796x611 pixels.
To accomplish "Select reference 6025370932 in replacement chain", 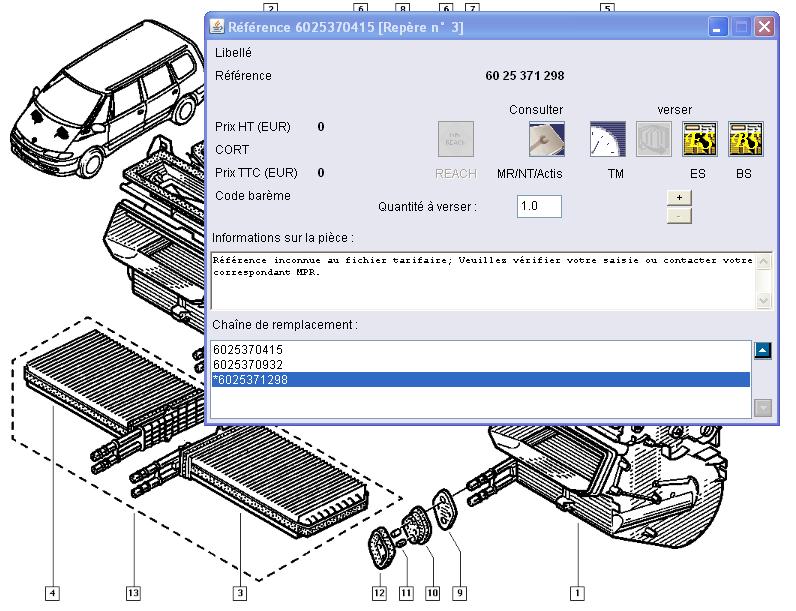I will 248,365.
